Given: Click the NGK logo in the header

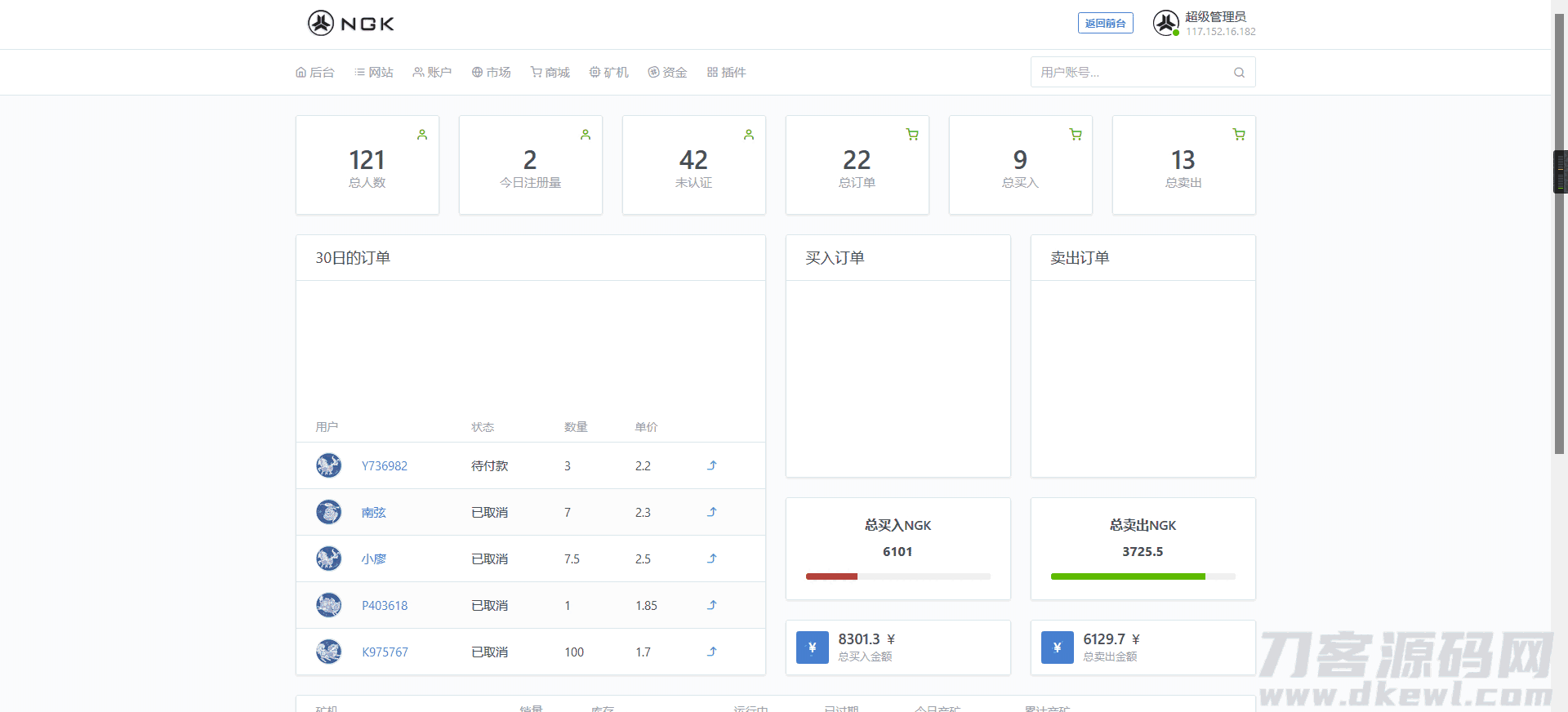Looking at the screenshot, I should click(x=351, y=23).
